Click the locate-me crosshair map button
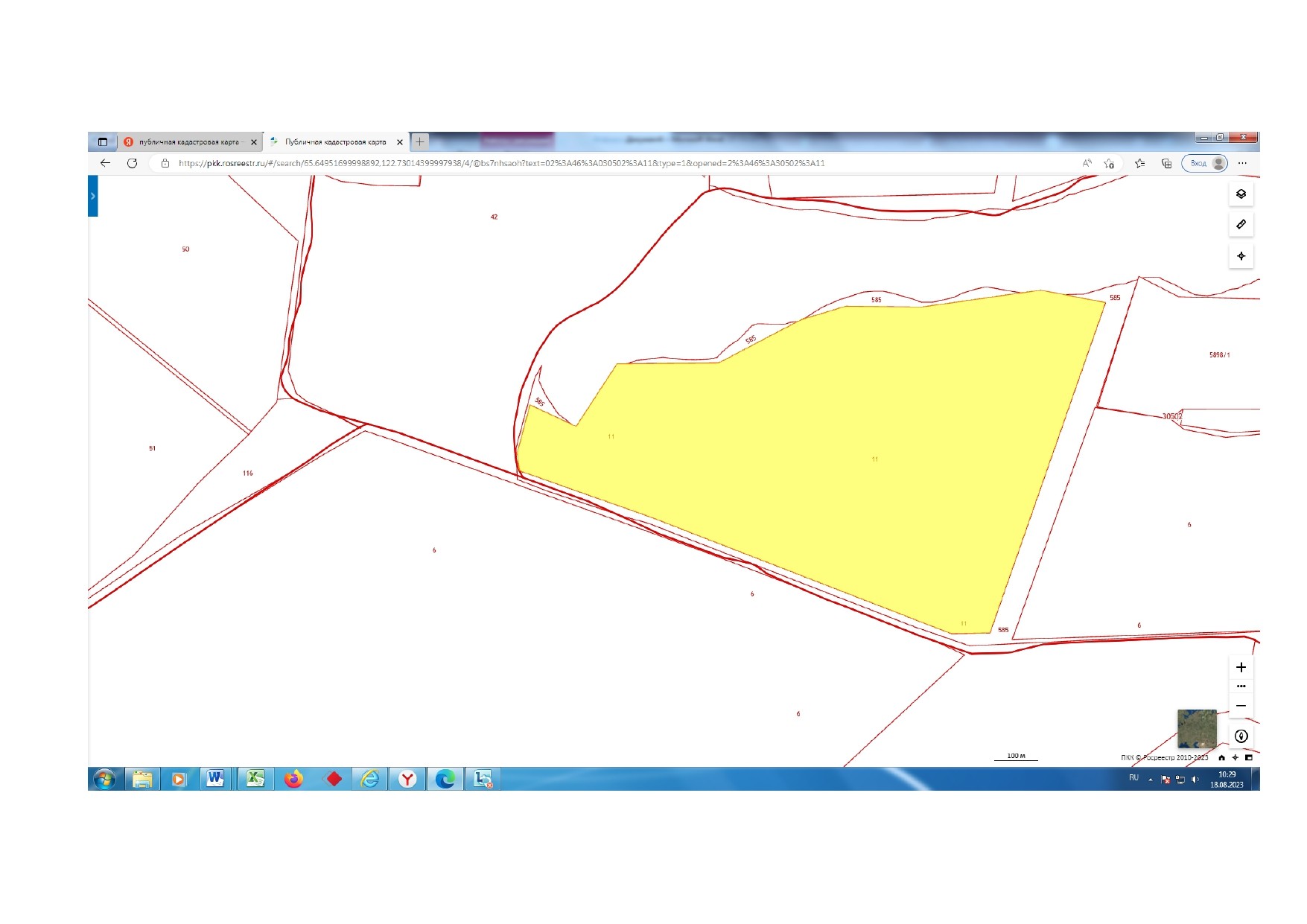The width and height of the screenshot is (1307, 924). pos(1241,256)
